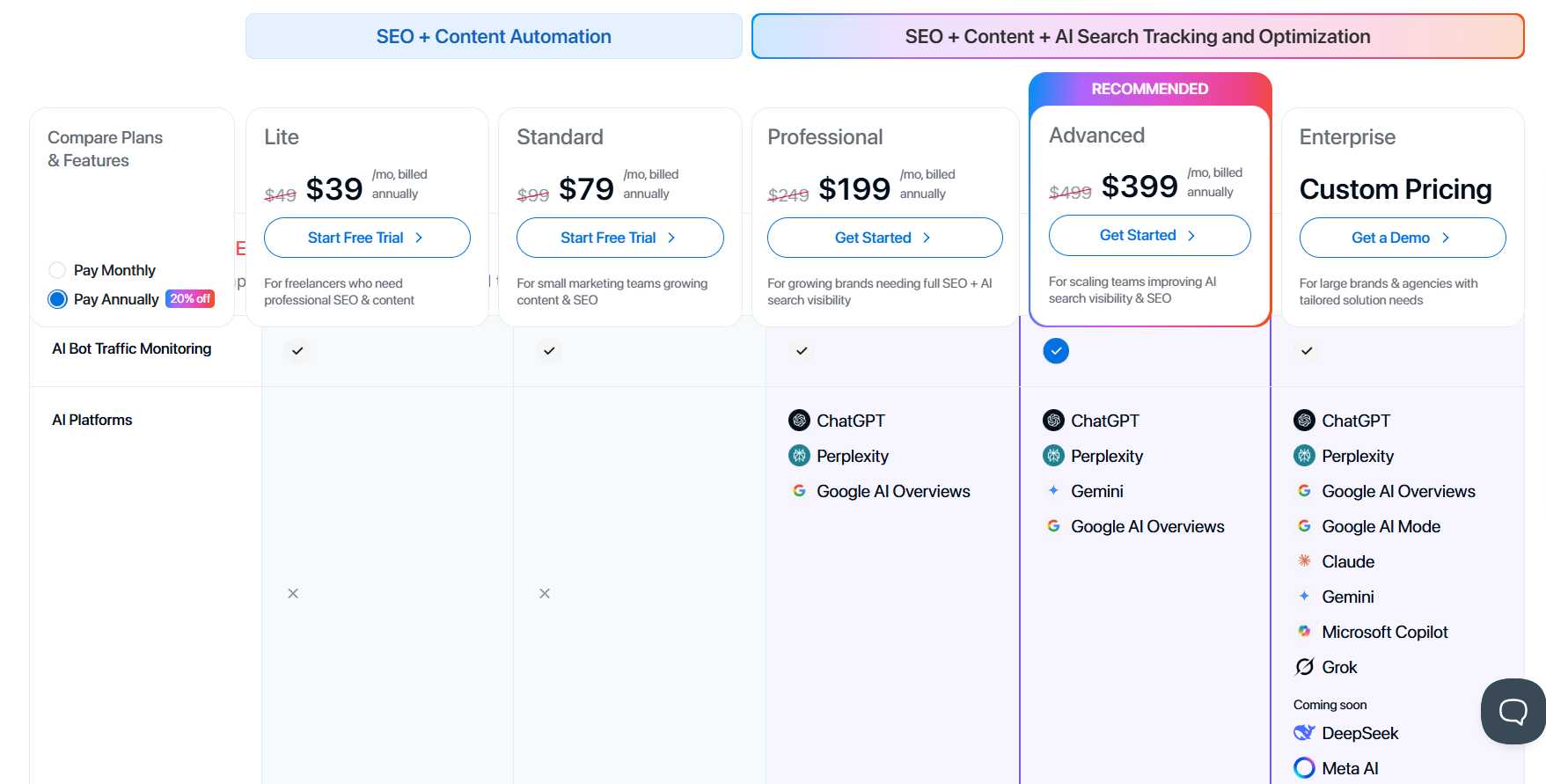The image size is (1546, 784).
Task: Click Get Started on the Advanced plan
Action: 1149,235
